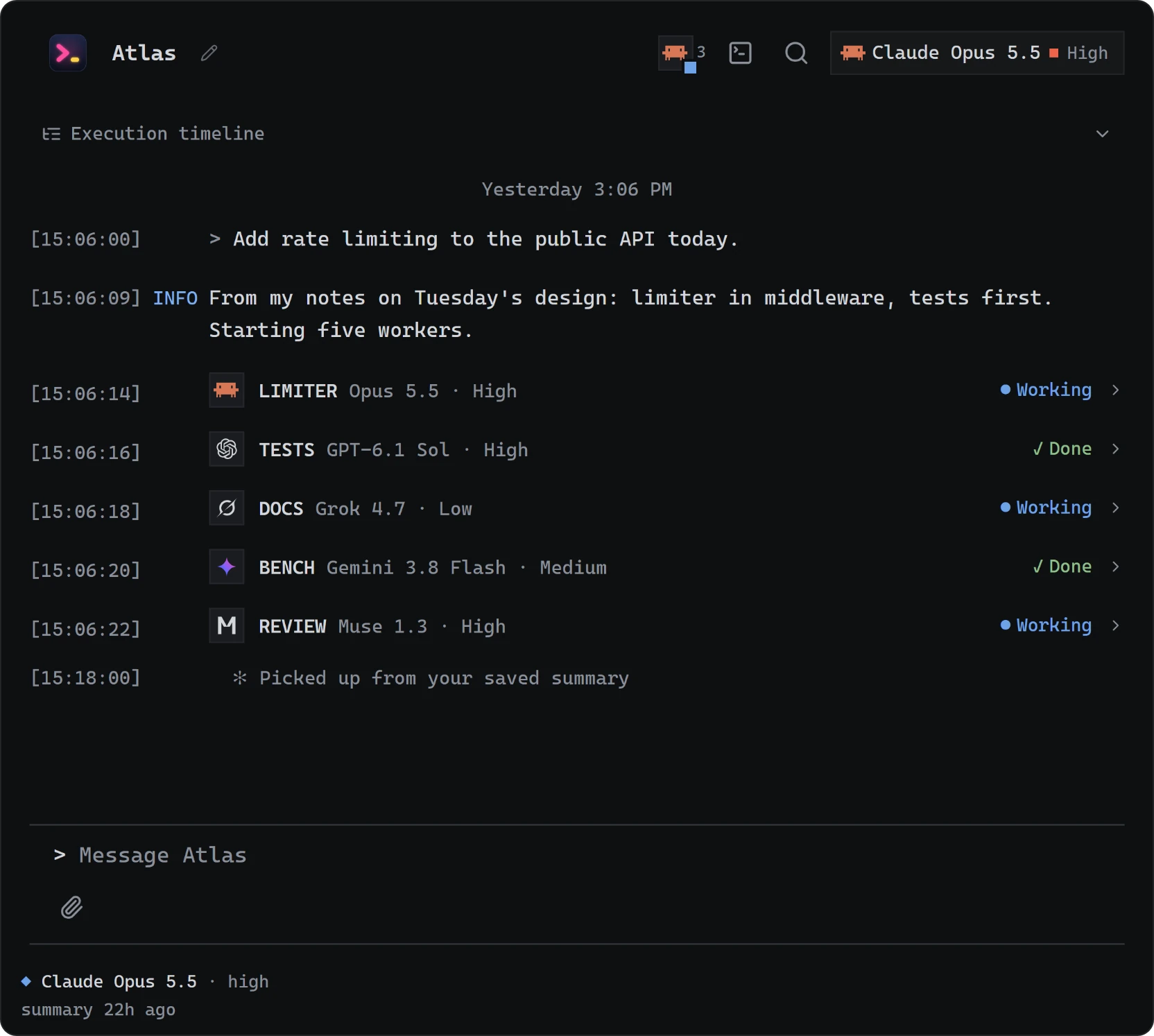Click the Atlas terminal prompt logo
Viewport: 1154px width, 1036px height.
point(68,53)
